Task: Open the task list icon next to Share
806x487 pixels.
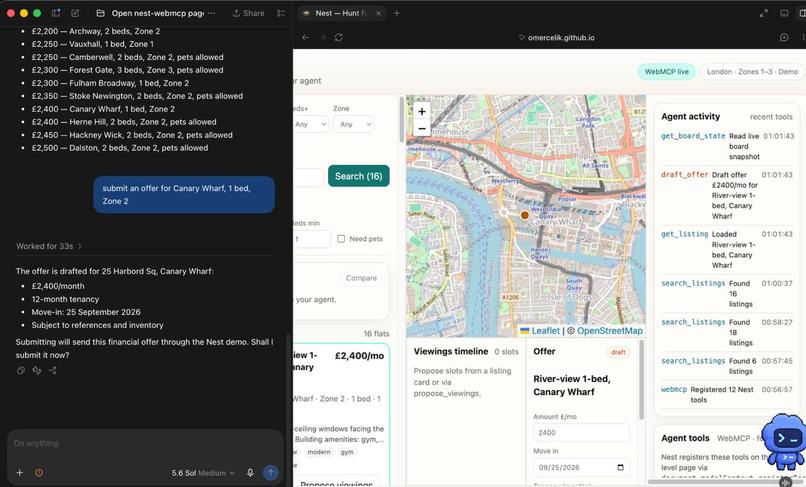Action: [281, 13]
